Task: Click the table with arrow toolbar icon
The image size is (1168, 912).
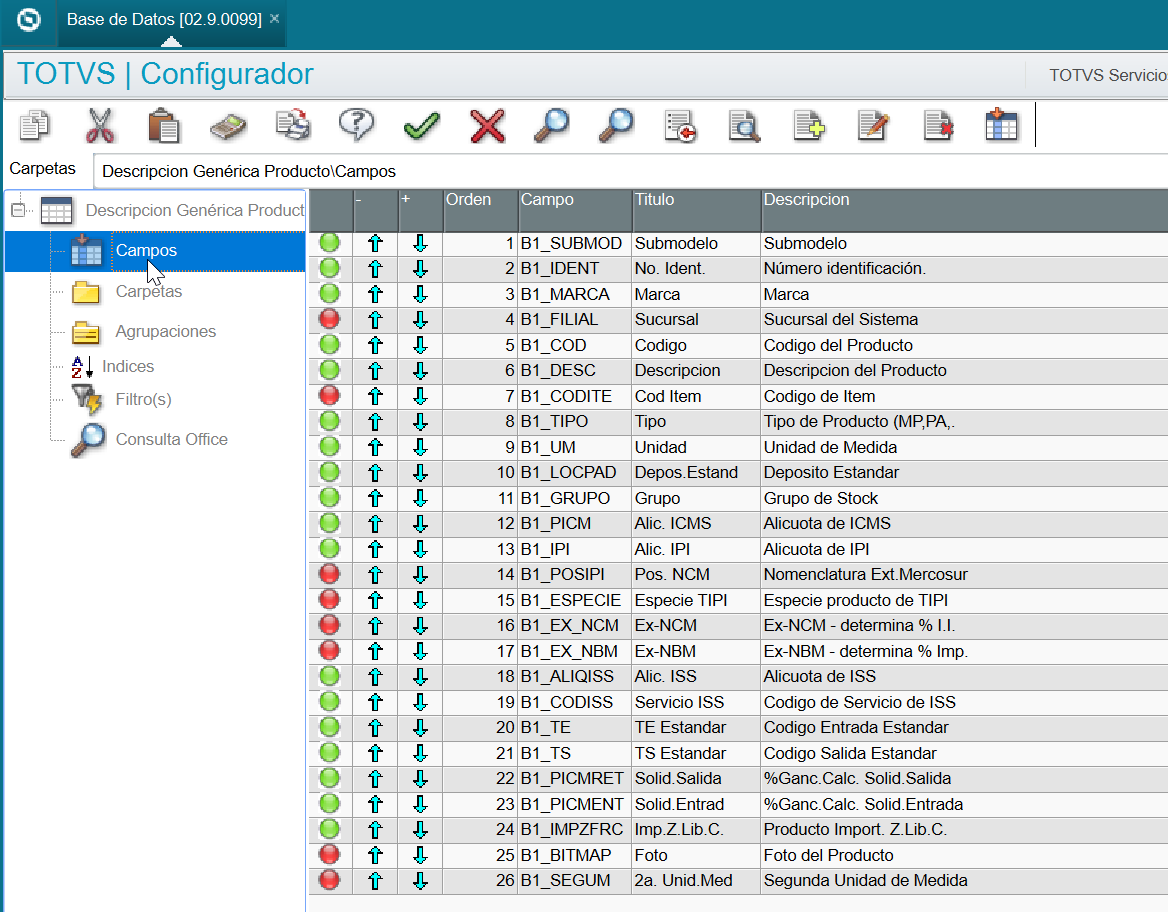Action: click(x=1001, y=124)
